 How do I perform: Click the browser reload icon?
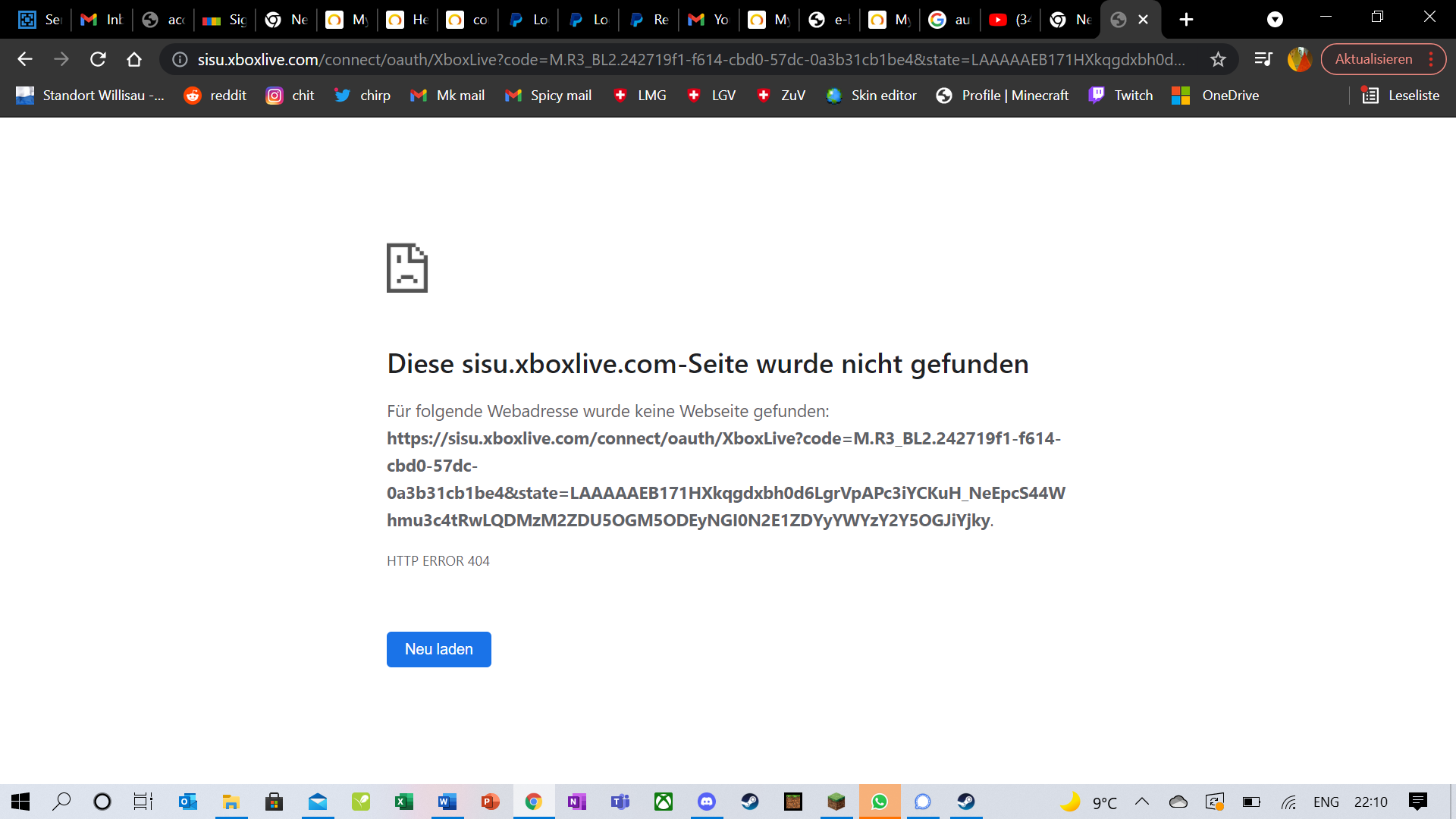point(98,59)
